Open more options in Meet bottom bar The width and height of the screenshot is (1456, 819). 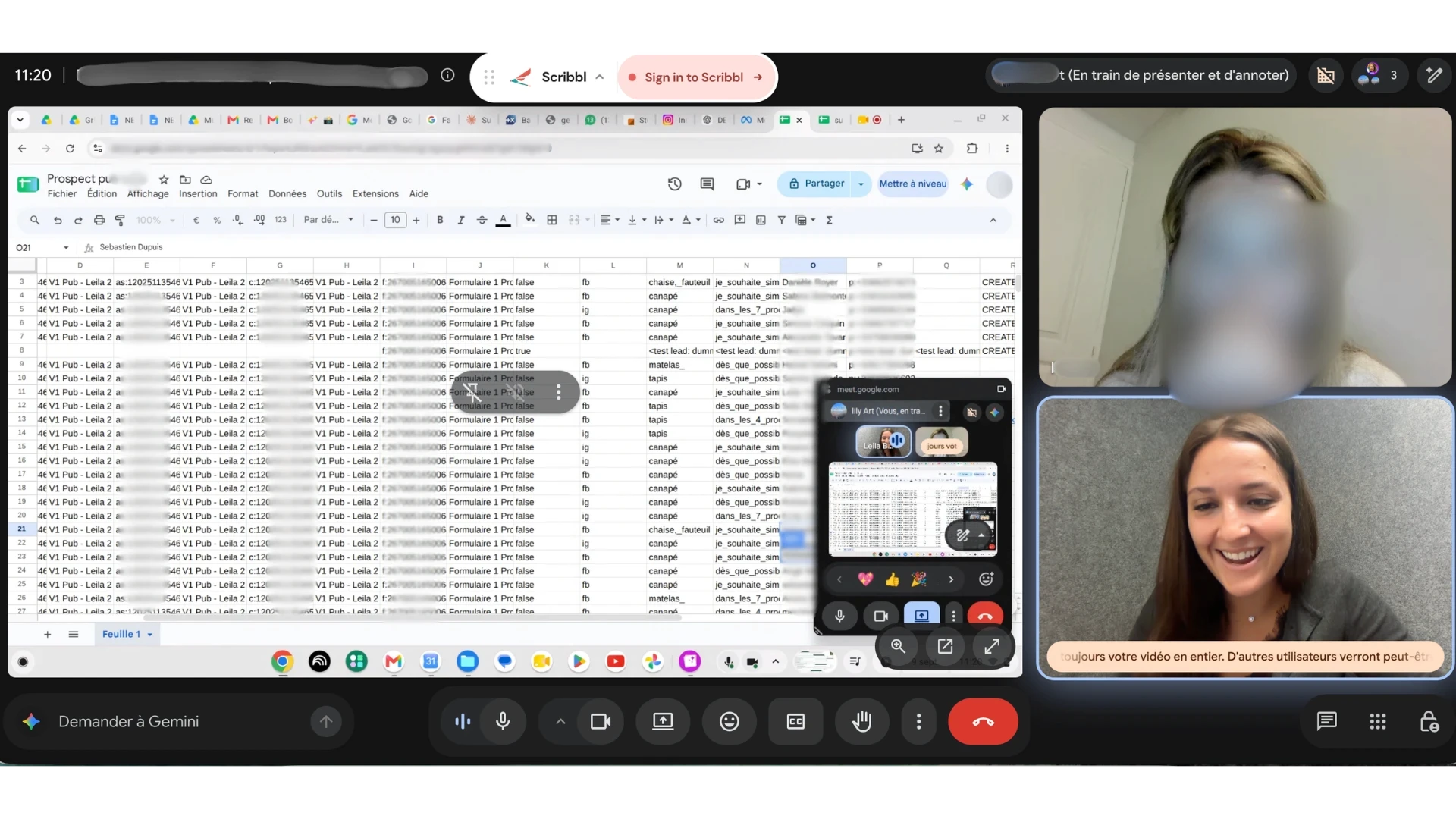tap(918, 721)
